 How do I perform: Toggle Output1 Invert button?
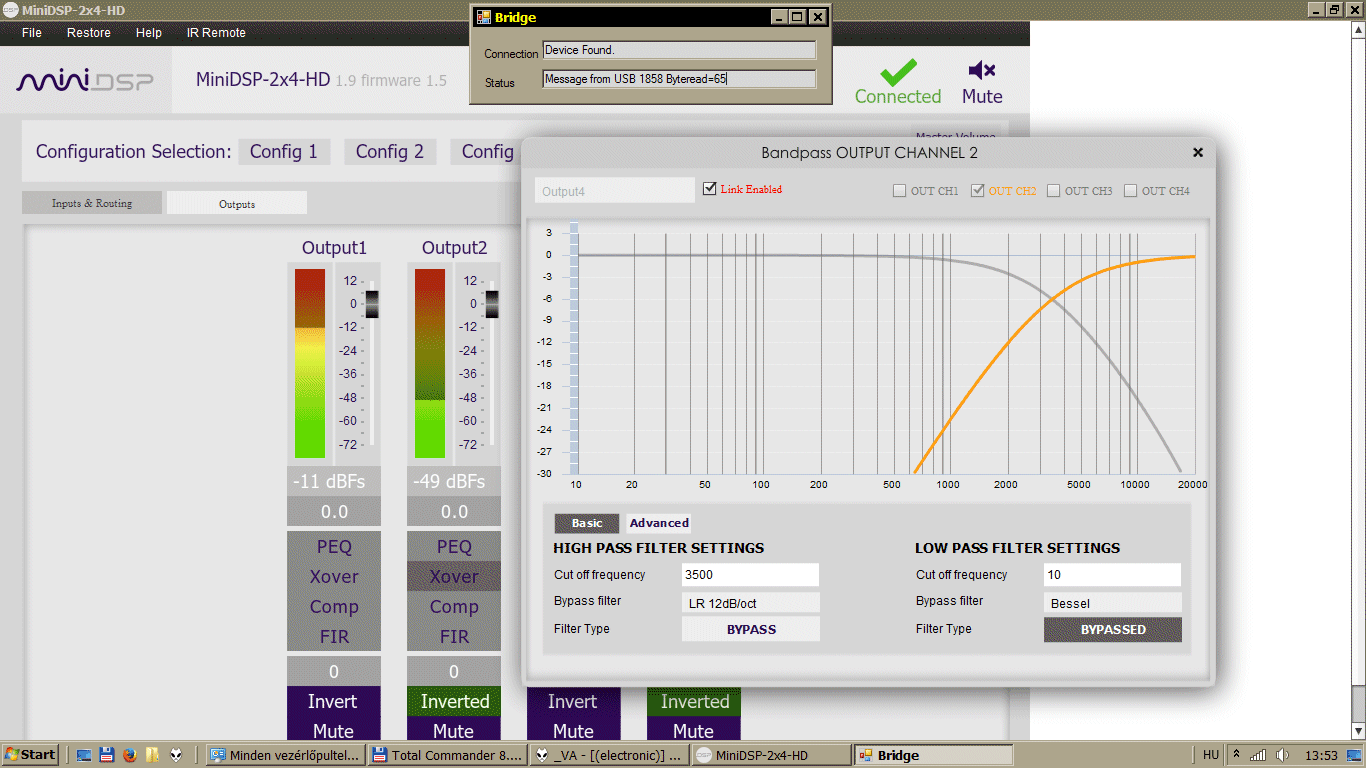pyautogui.click(x=333, y=702)
